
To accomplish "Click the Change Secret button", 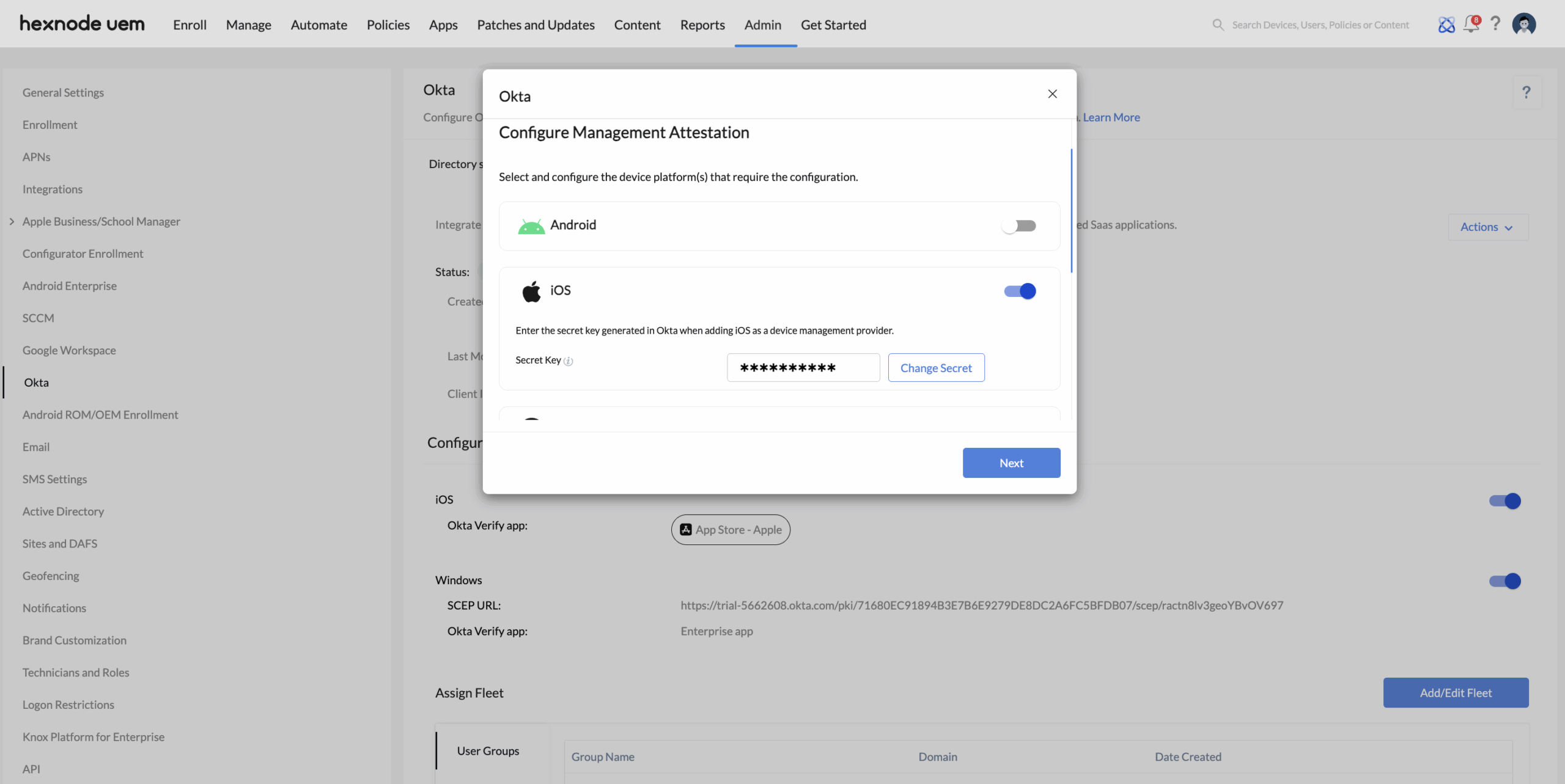I will point(936,368).
